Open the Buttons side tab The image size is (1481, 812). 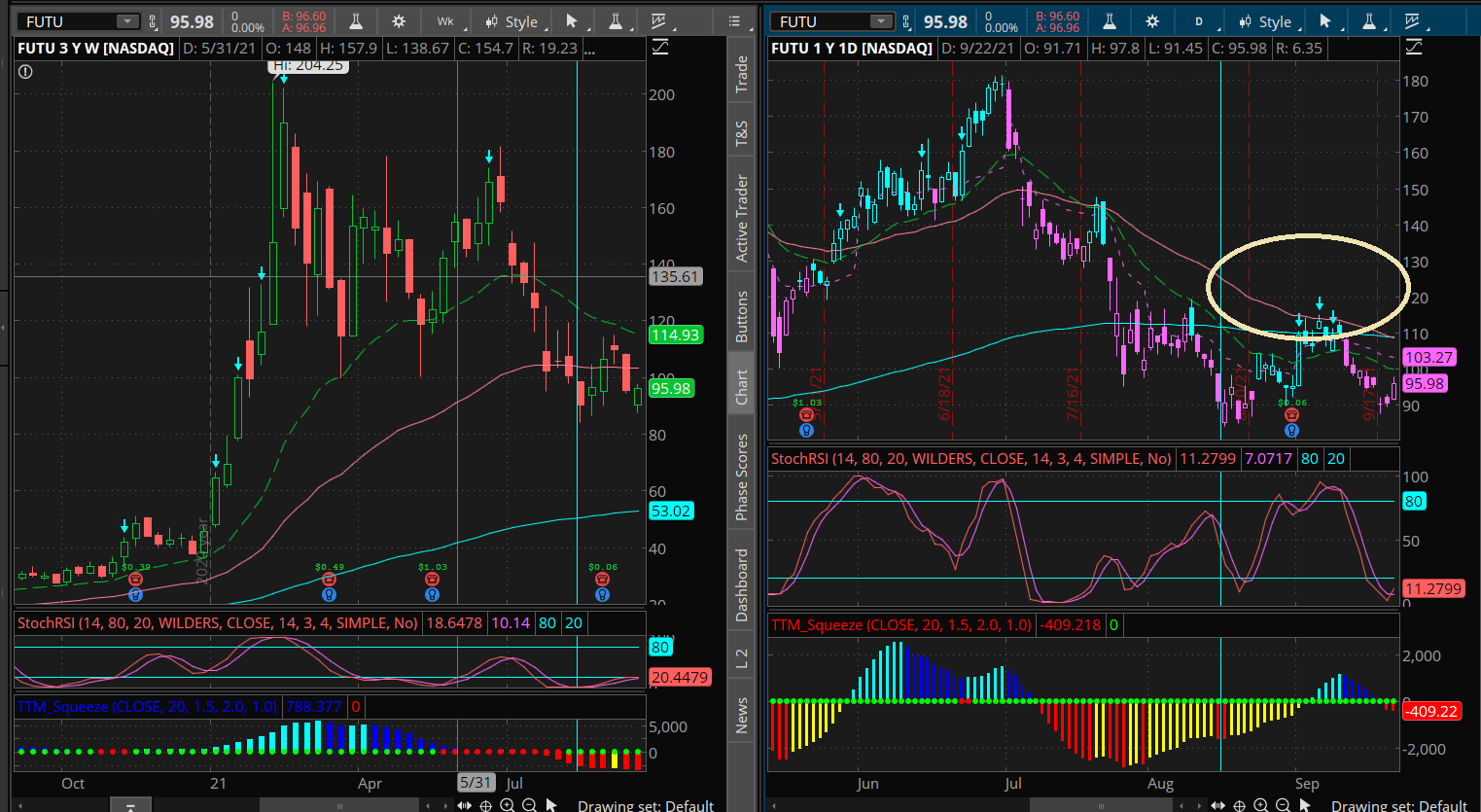[741, 317]
